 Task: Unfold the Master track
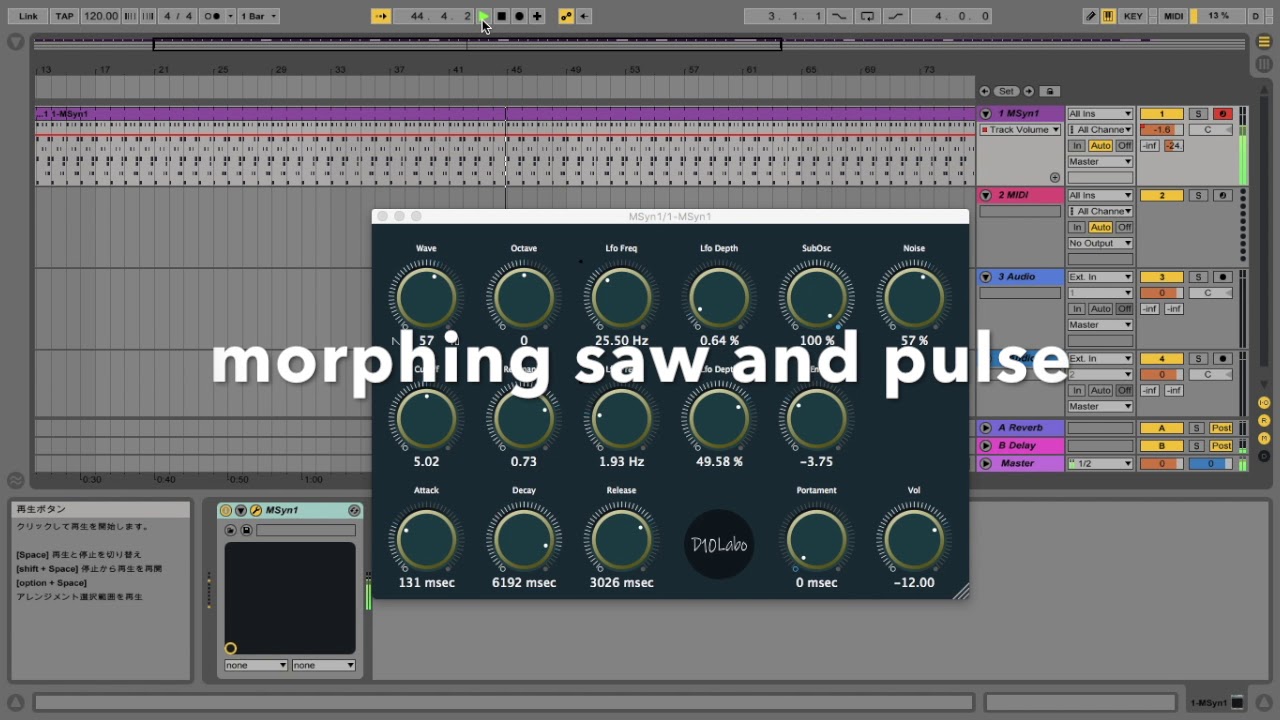coord(986,464)
